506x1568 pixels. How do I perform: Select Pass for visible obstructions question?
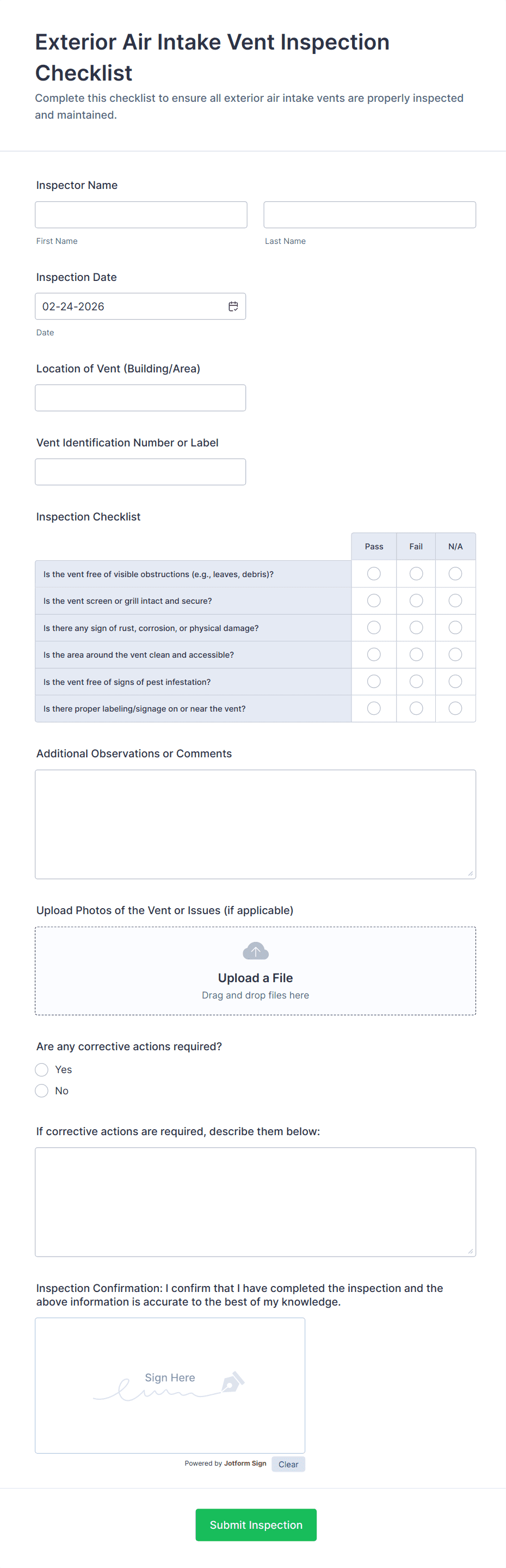374,574
